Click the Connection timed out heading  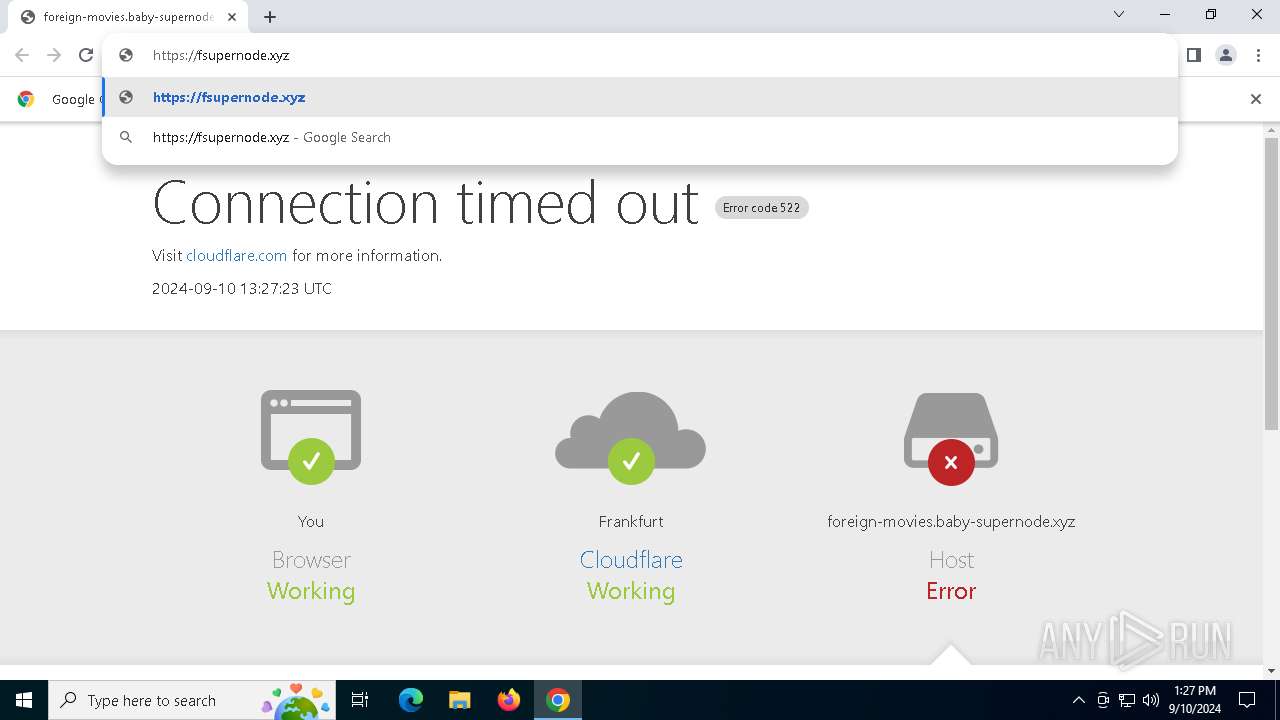425,203
